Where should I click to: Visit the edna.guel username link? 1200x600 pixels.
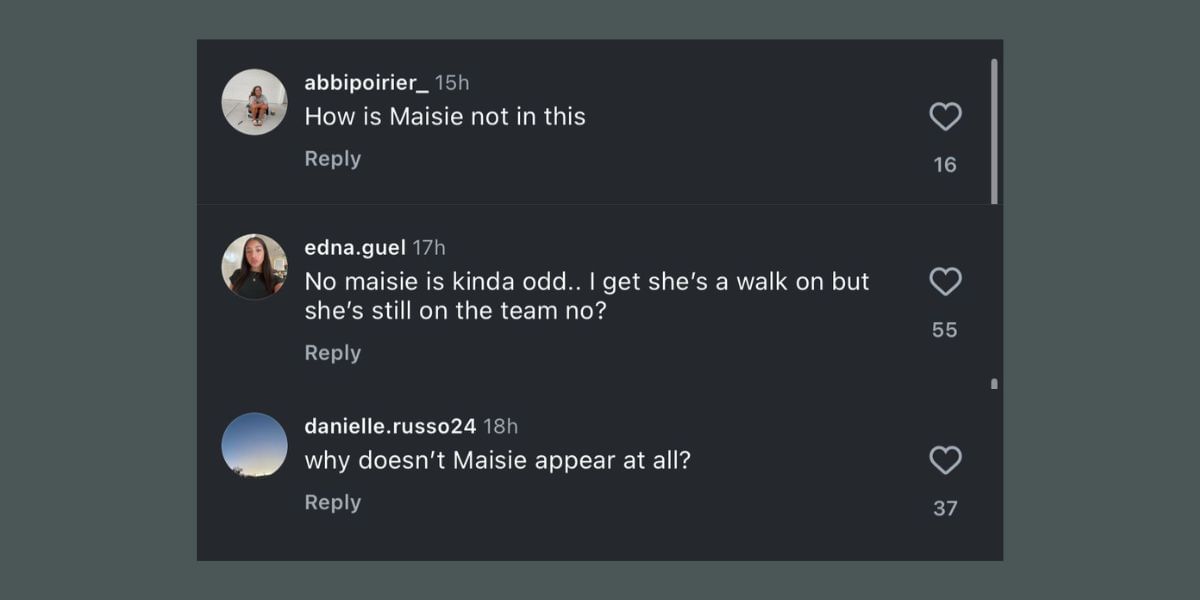(x=355, y=247)
